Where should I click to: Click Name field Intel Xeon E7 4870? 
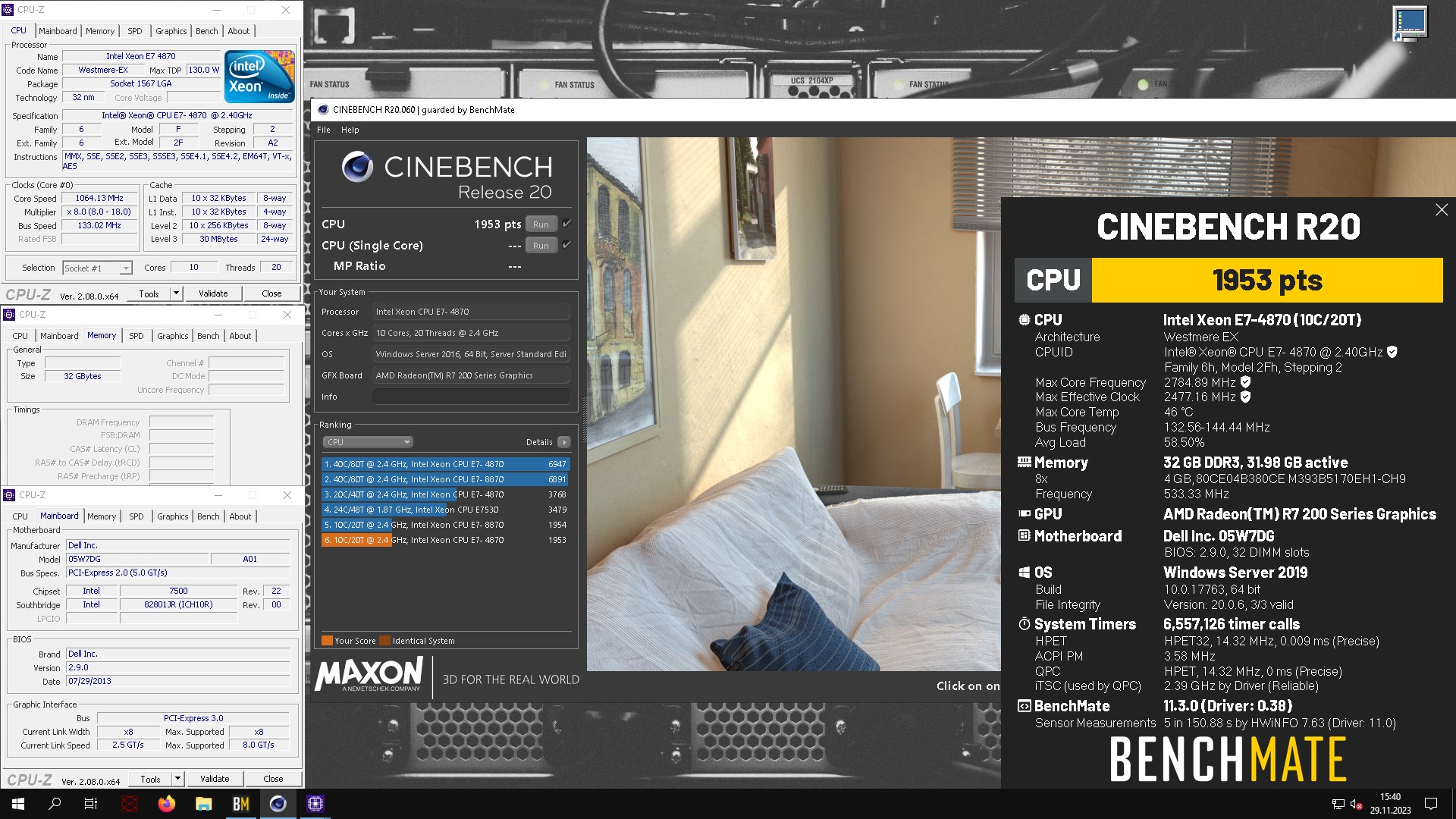pyautogui.click(x=141, y=56)
